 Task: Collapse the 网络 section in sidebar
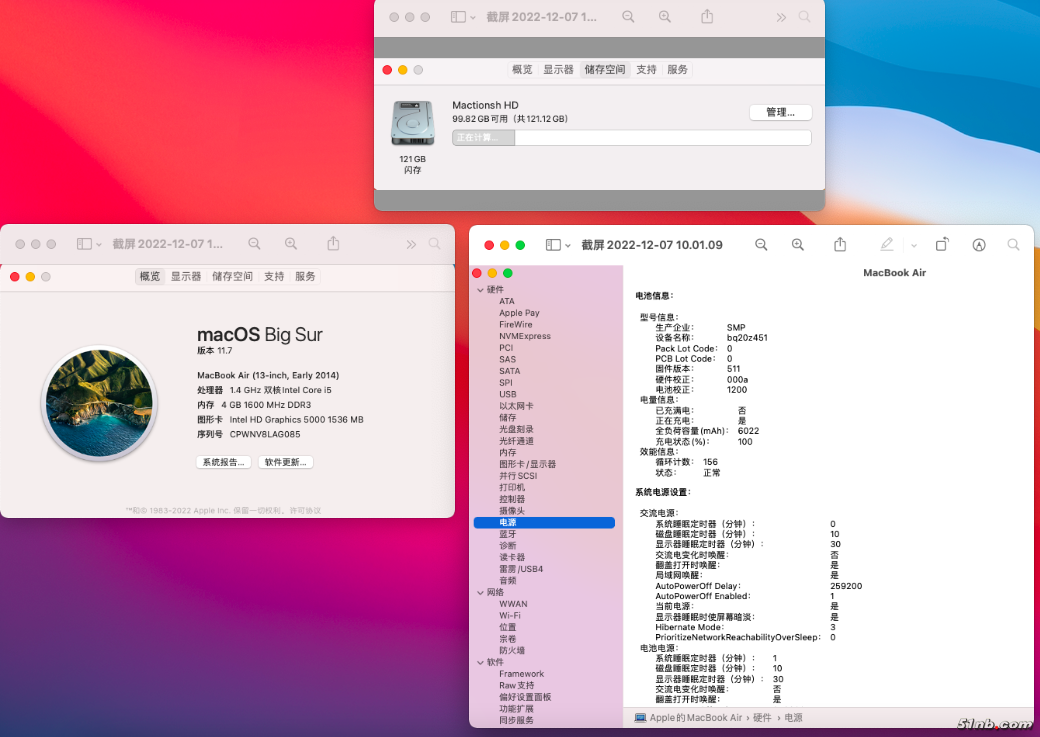tap(480, 592)
